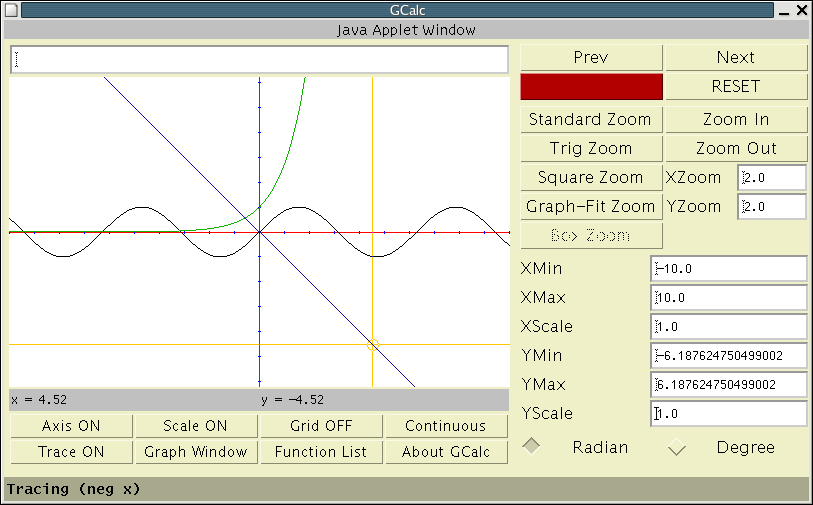This screenshot has width=813, height=505.
Task: Click the disabled Box Zoom button
Action: click(591, 235)
